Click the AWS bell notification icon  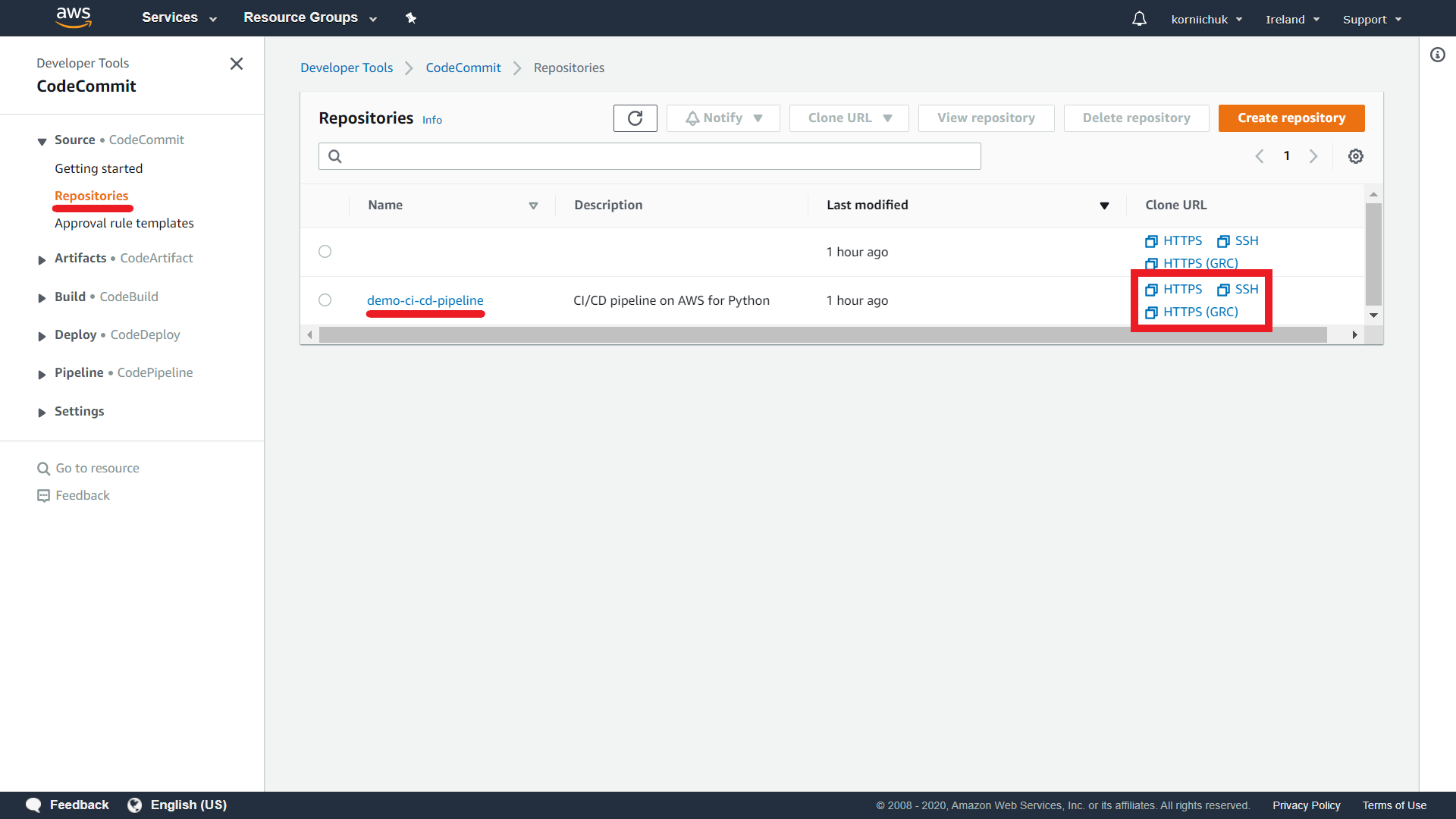pos(1139,19)
